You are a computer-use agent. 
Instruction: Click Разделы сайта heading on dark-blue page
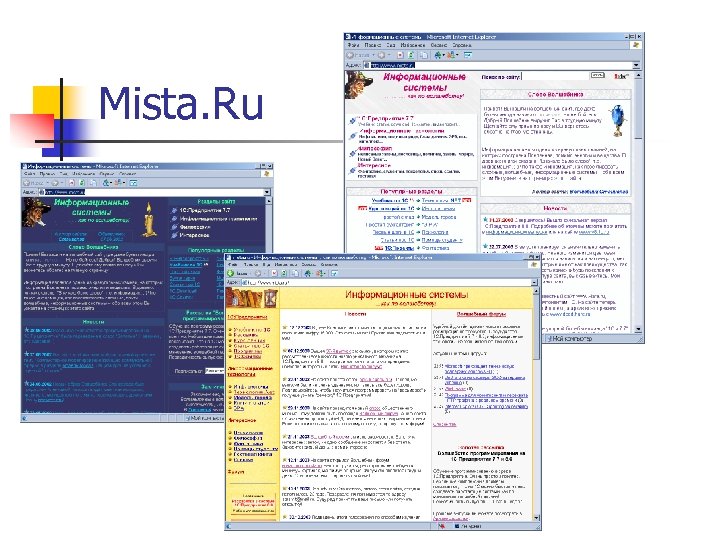click(216, 201)
